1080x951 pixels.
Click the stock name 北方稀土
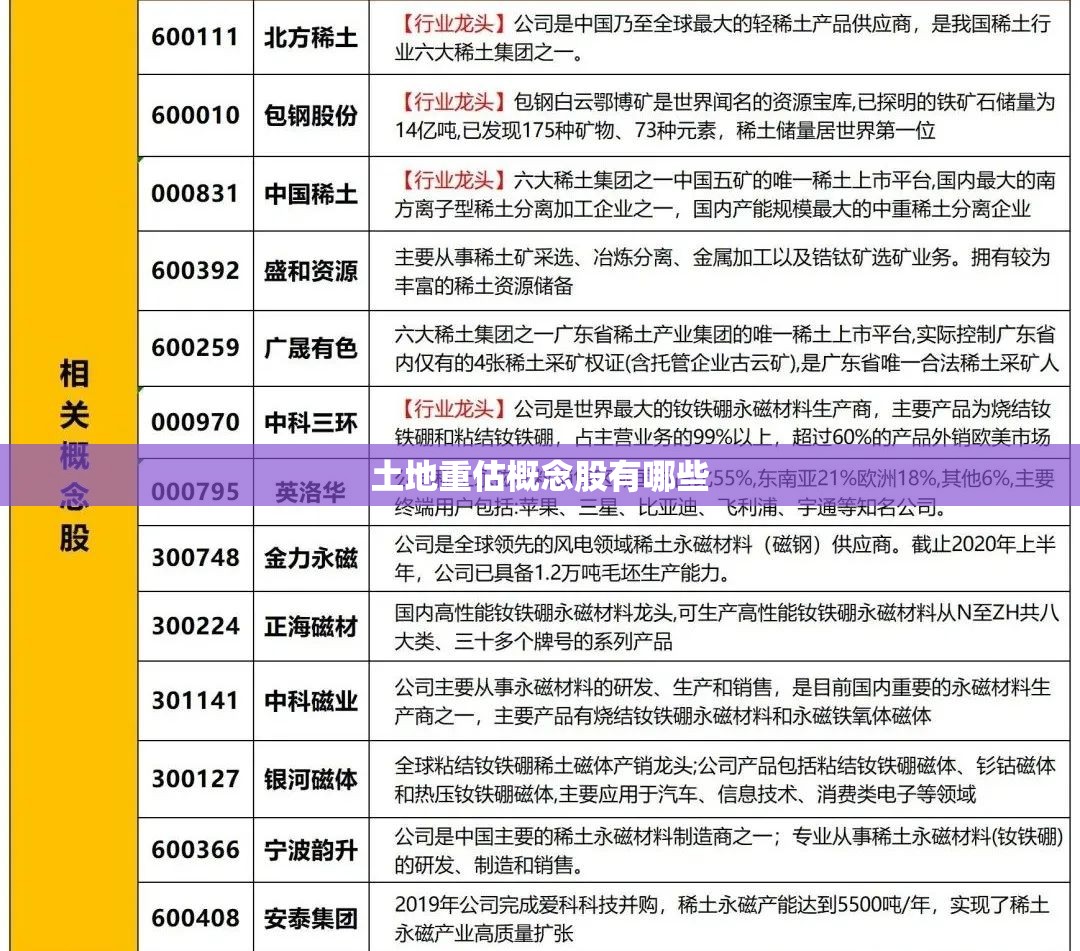[x=311, y=37]
